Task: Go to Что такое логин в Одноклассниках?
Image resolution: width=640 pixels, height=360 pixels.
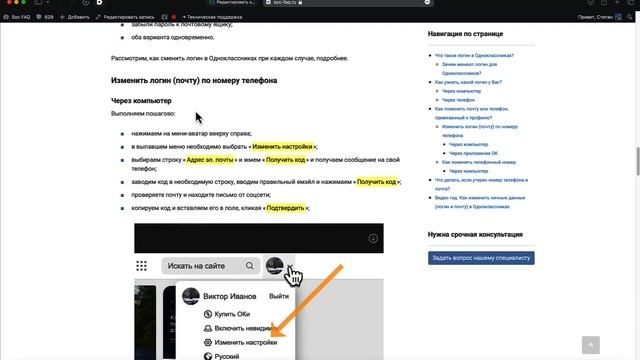Action: (x=474, y=56)
